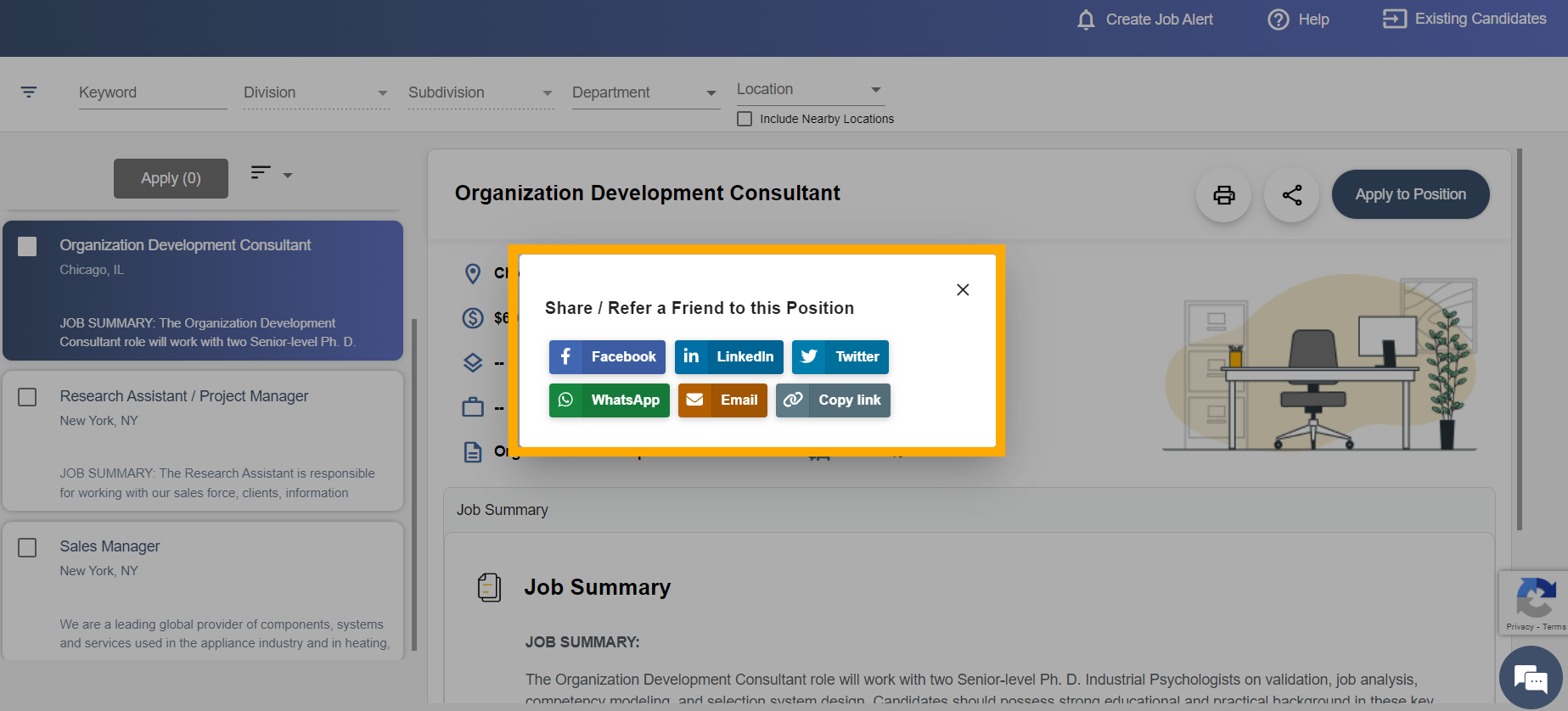The height and width of the screenshot is (711, 1568).
Task: Close the Share / Refer a Friend dialog
Action: [963, 290]
